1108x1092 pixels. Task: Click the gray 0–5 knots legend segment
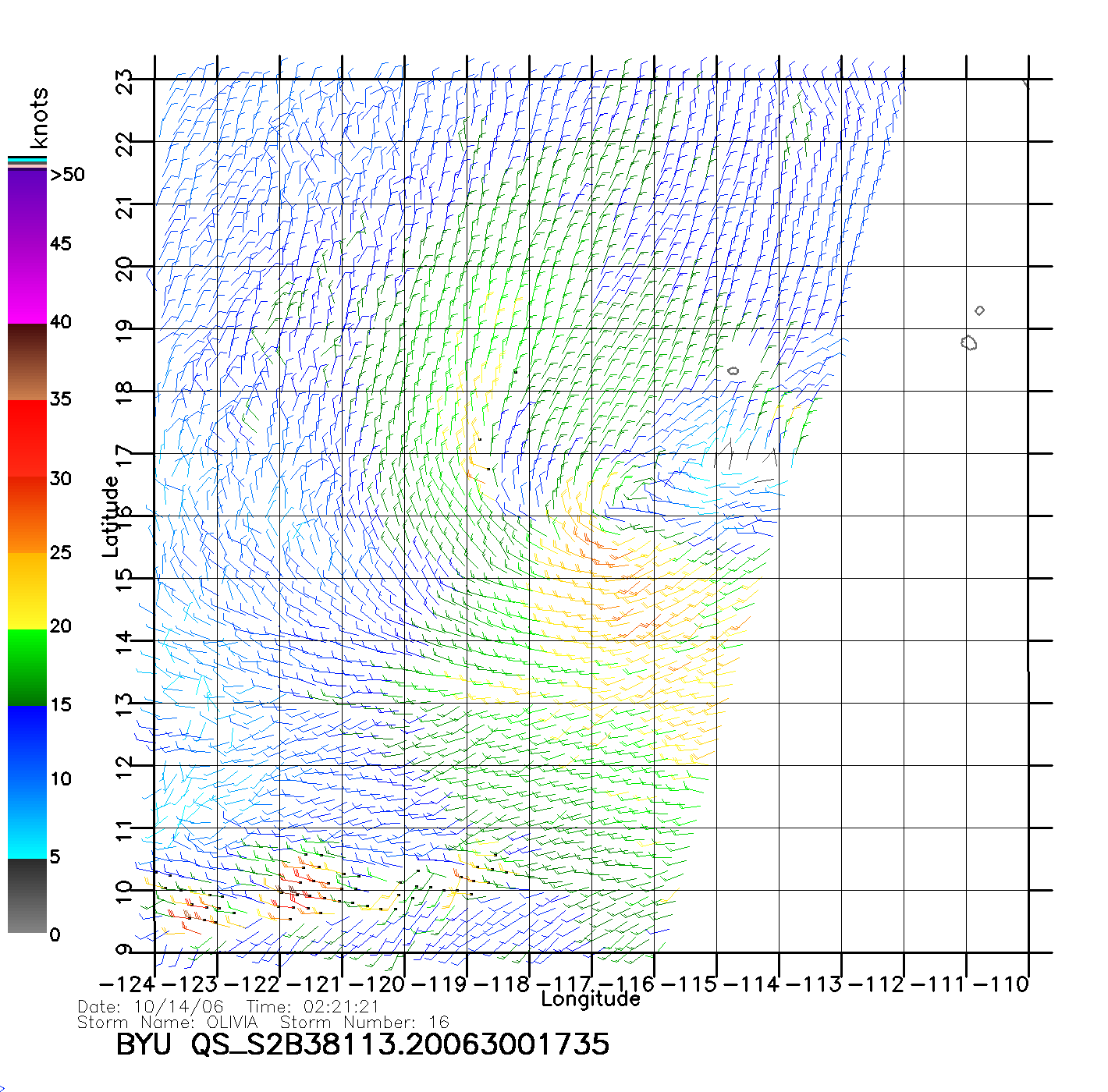[27, 895]
